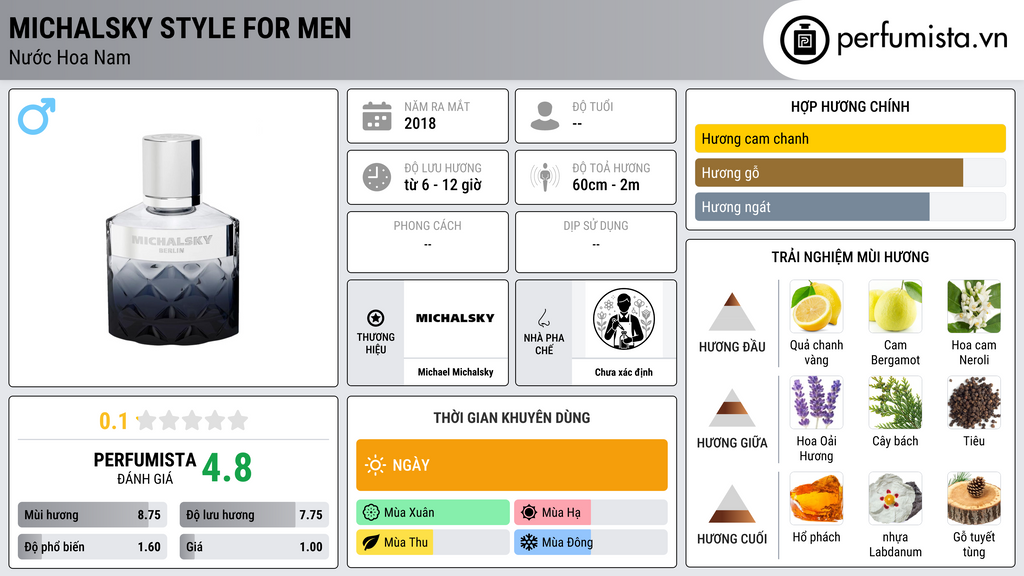The height and width of the screenshot is (576, 1024).
Task: Click the 0.1 user rating number
Action: click(x=113, y=421)
